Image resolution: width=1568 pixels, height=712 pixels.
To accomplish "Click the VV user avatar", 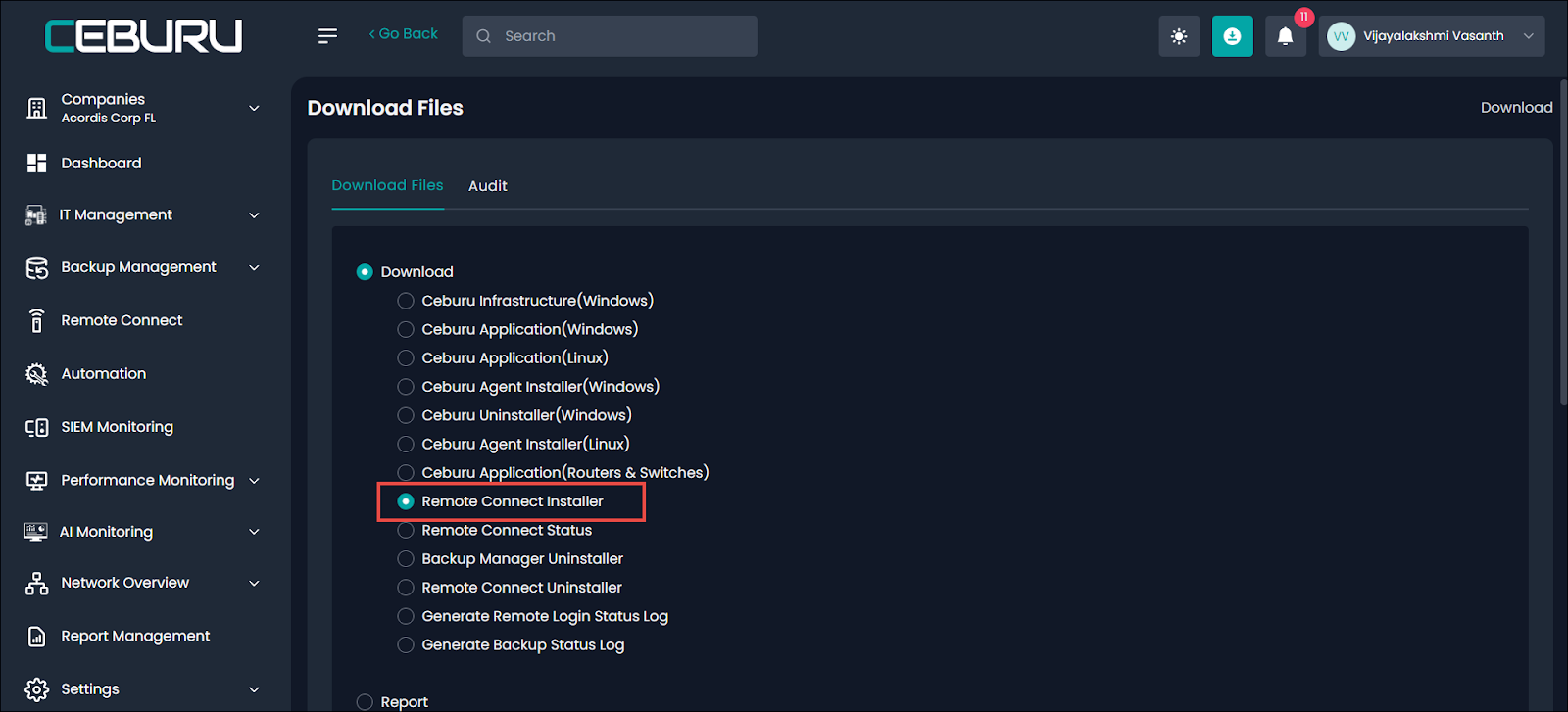I will click(x=1341, y=36).
